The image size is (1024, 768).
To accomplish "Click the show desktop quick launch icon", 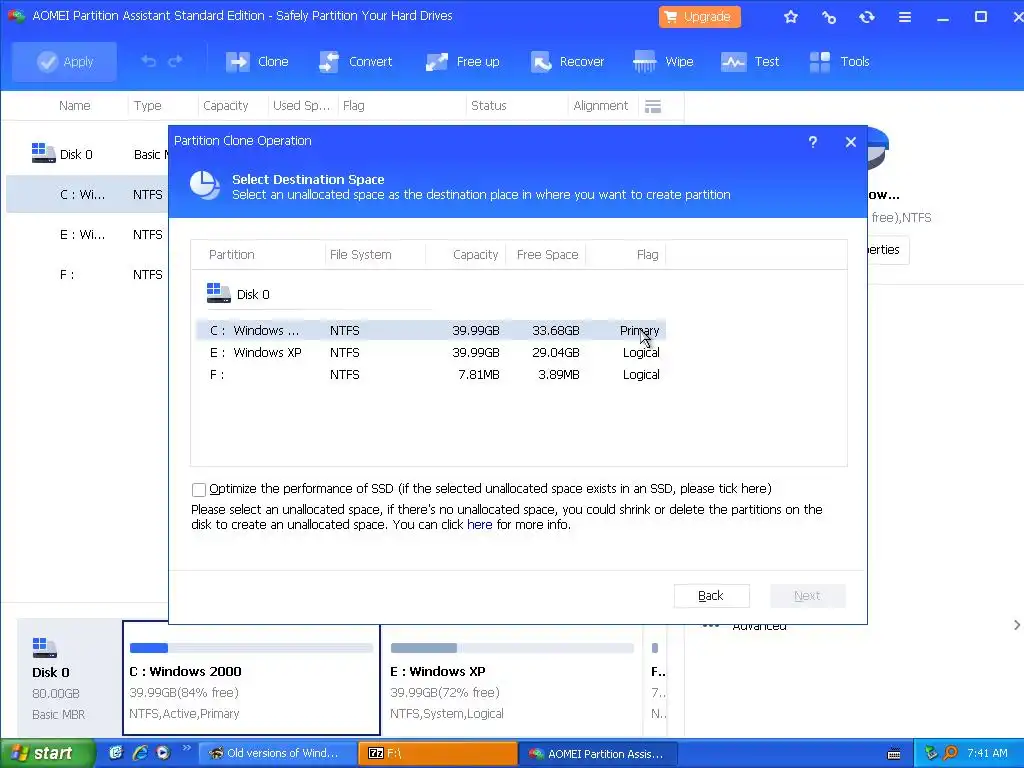I will click(116, 754).
